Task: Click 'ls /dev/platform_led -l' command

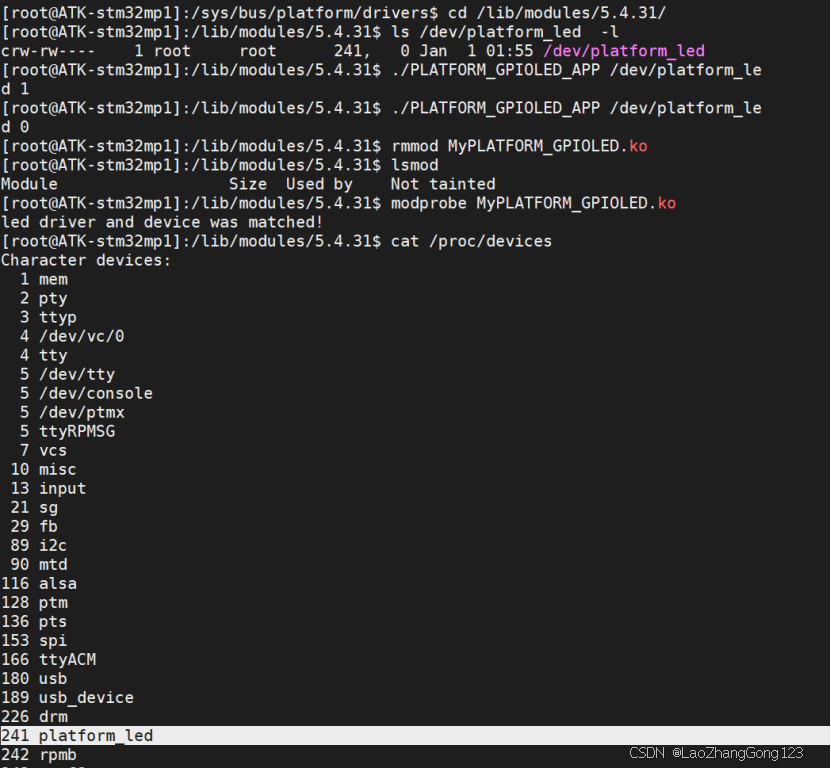Action: click(505, 32)
